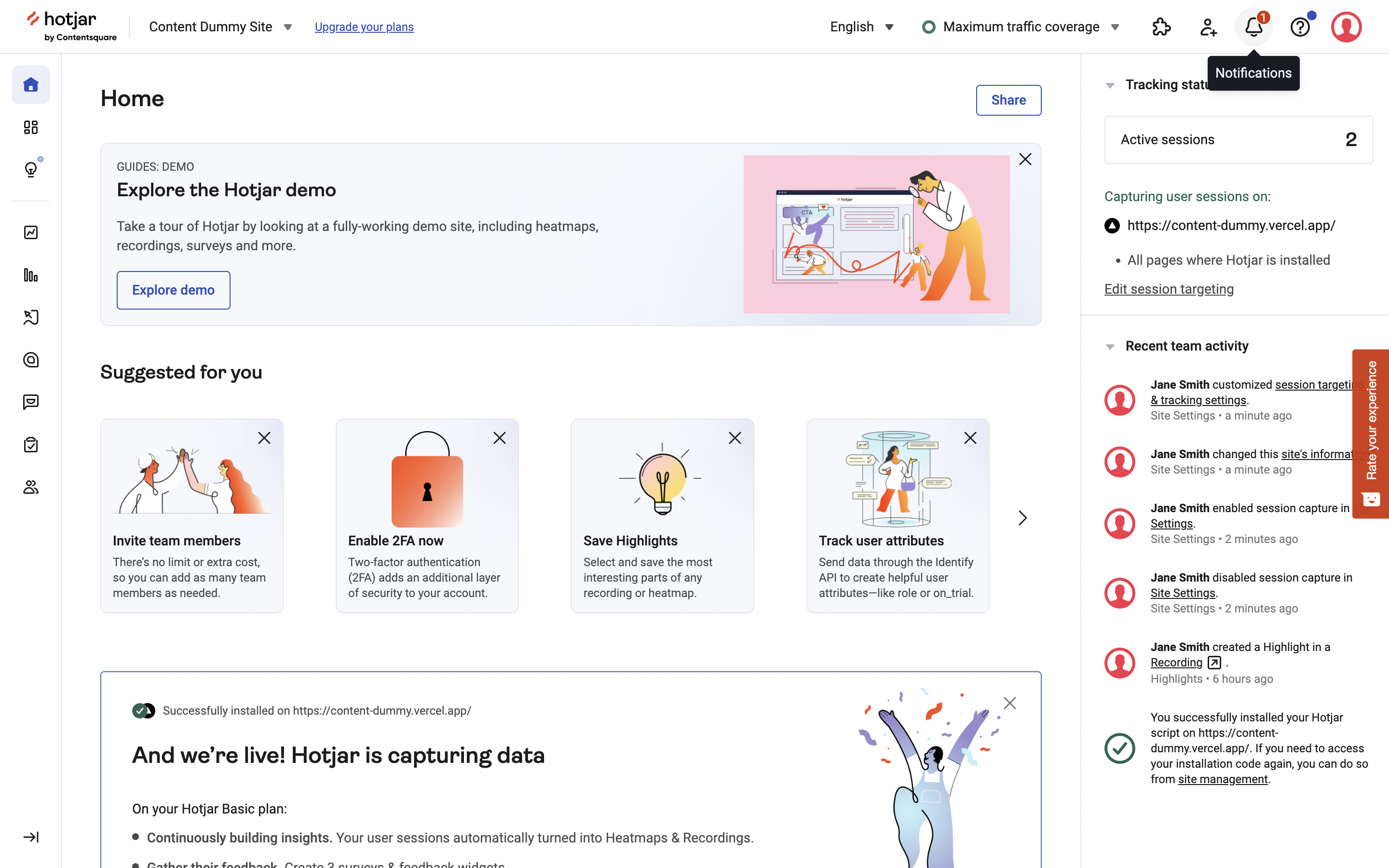Click the Share button
Viewport: 1389px width, 868px height.
click(x=1008, y=100)
